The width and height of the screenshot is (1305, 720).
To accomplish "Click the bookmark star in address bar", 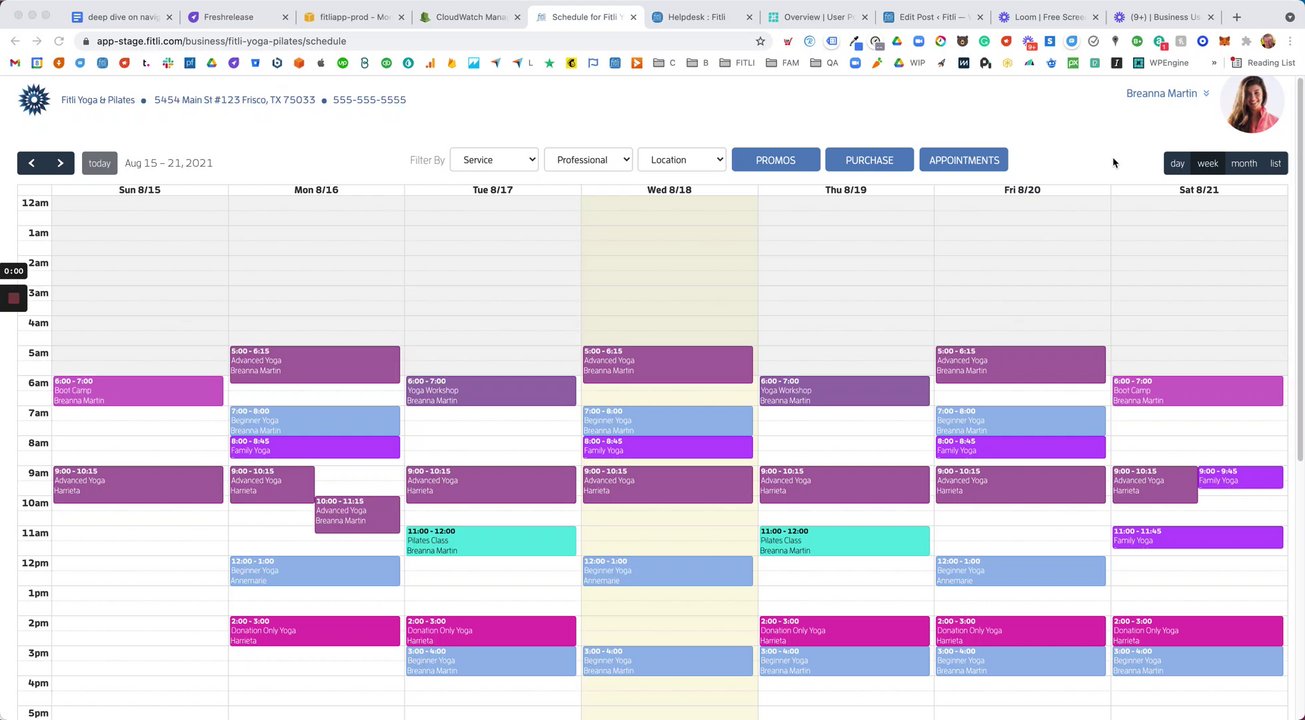I will tap(760, 41).
